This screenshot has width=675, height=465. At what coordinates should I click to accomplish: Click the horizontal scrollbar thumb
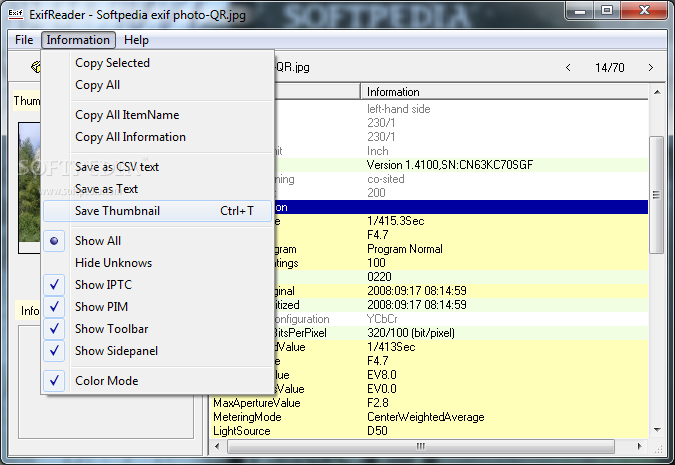pos(421,446)
